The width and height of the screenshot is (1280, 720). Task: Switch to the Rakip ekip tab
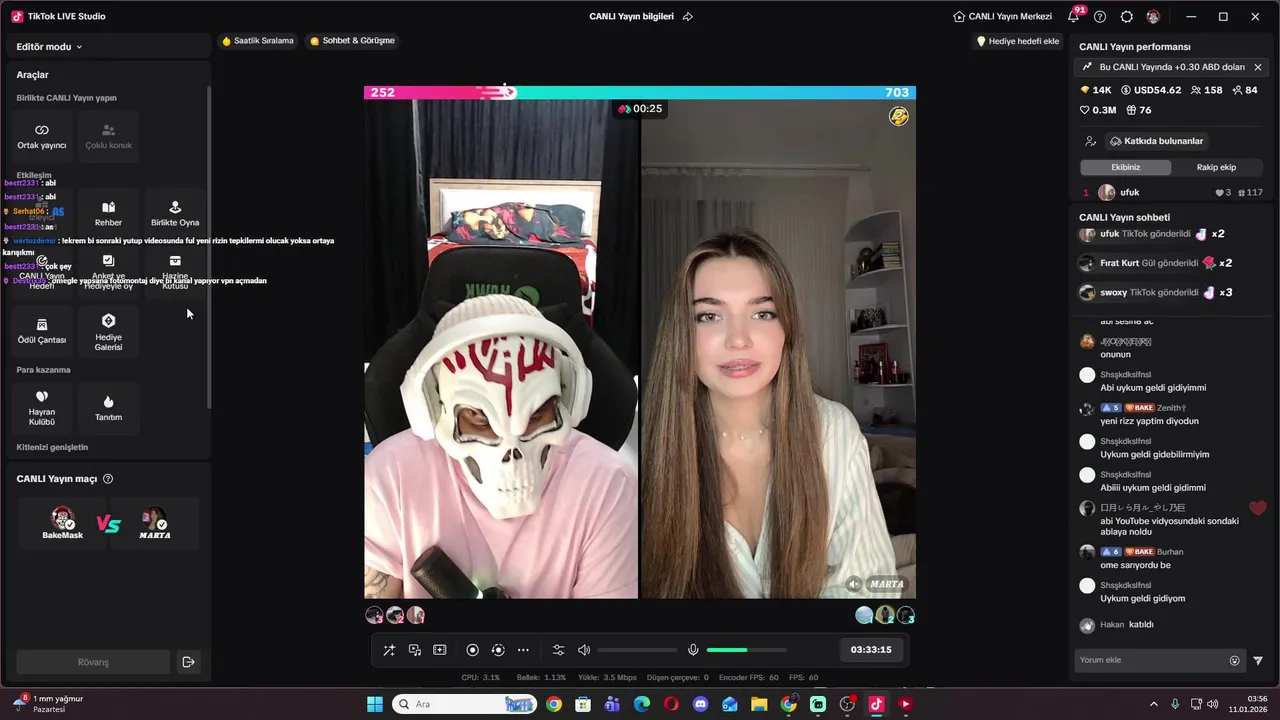click(1216, 167)
